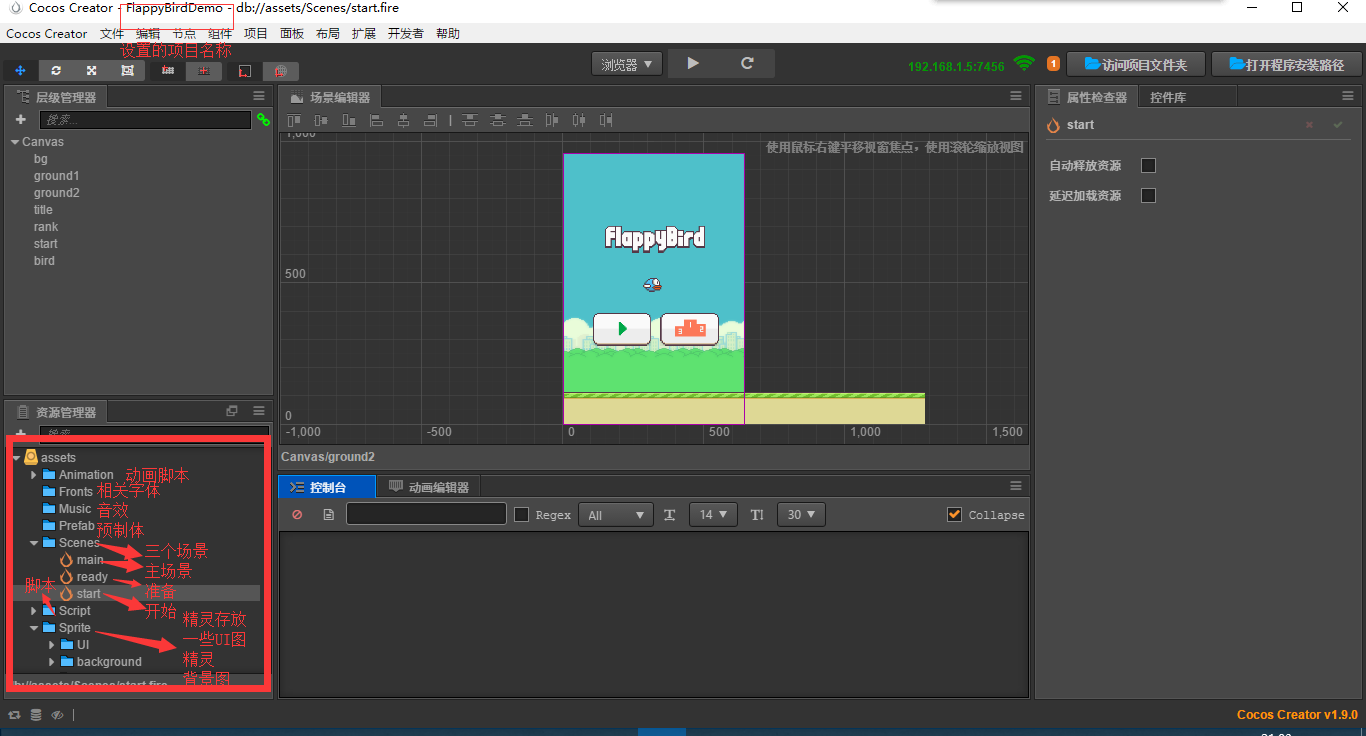Switch gizmo to world rotation mode

pyautogui.click(x=281, y=71)
